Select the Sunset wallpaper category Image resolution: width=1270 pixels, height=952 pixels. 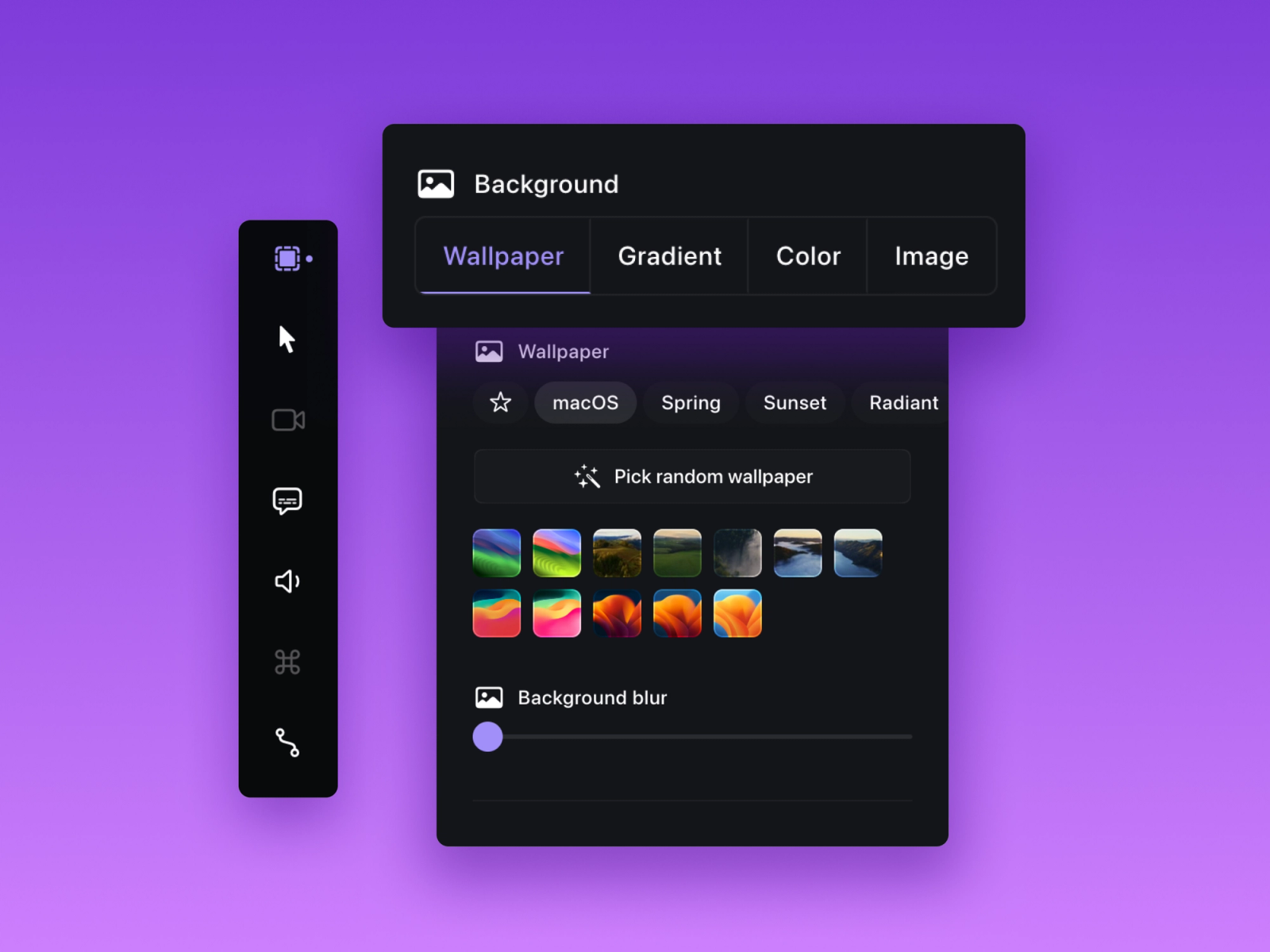click(795, 403)
